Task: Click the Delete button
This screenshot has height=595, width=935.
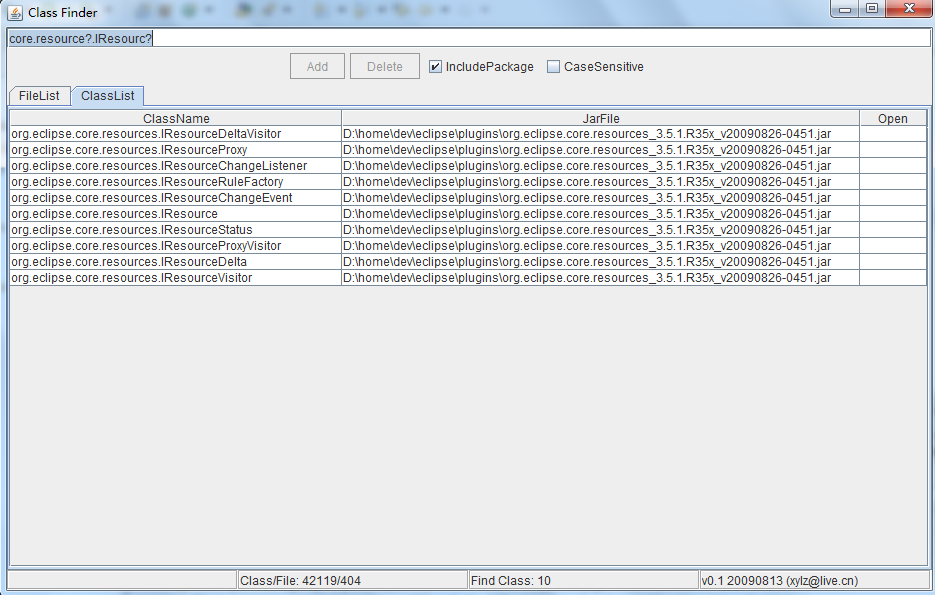Action: pyautogui.click(x=385, y=66)
